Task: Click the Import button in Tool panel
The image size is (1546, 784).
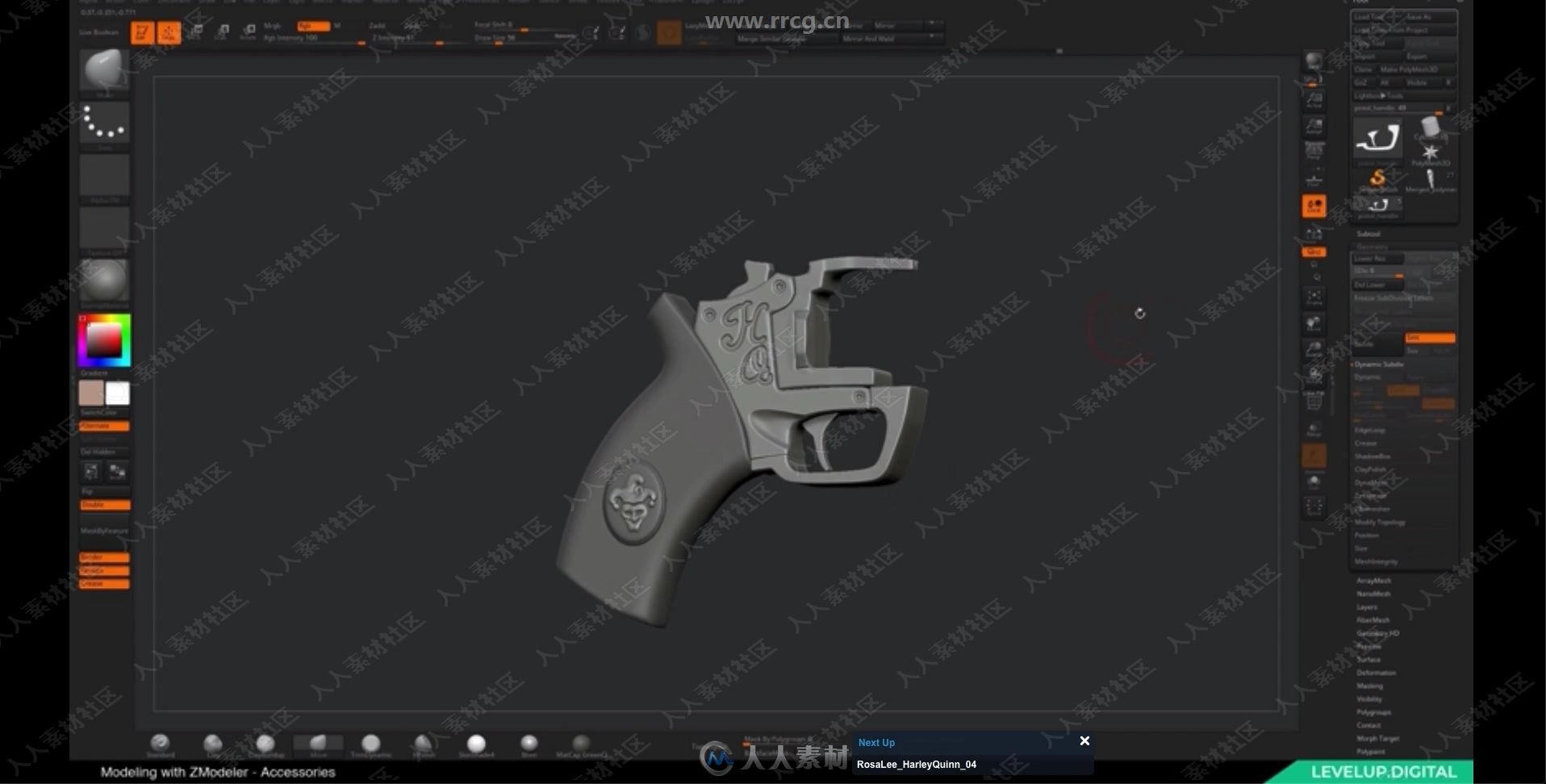Action: click(x=1379, y=56)
